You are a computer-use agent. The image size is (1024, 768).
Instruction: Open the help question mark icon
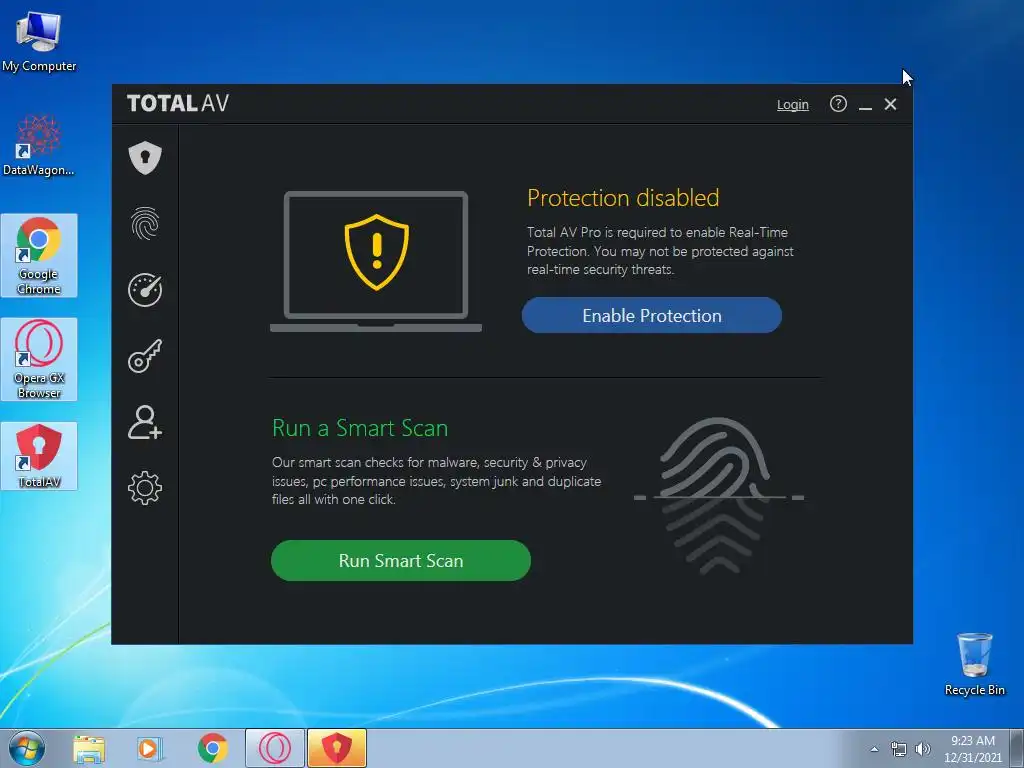tap(838, 104)
